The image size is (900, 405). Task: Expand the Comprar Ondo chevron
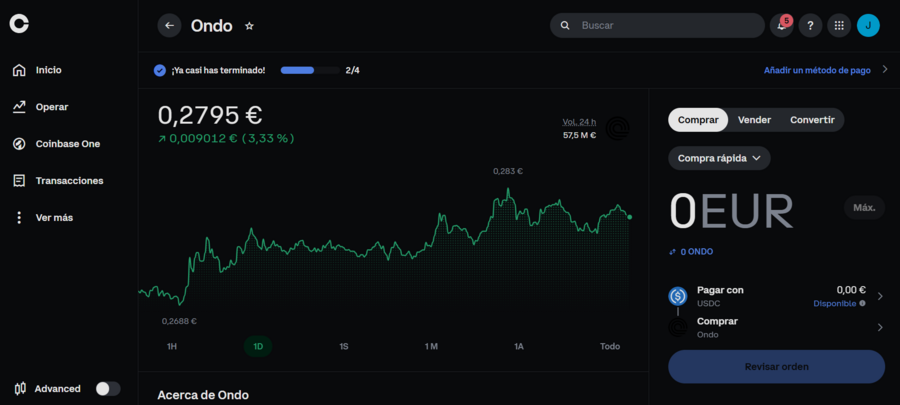880,328
